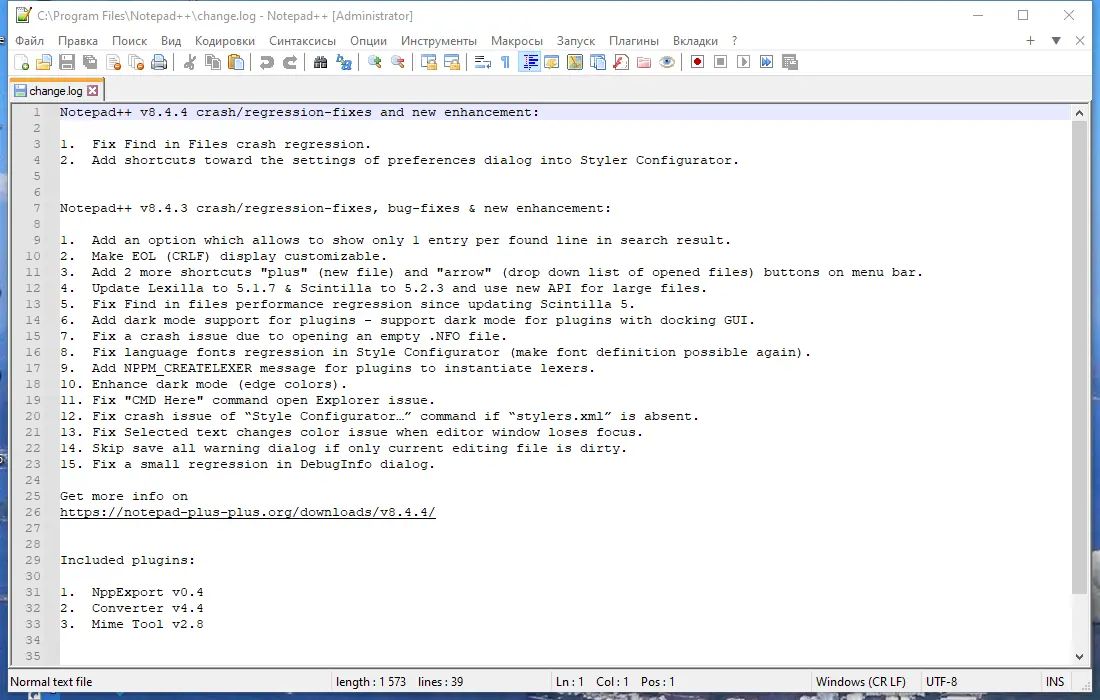
Task: Undo last action toolbar icon
Action: [x=266, y=62]
